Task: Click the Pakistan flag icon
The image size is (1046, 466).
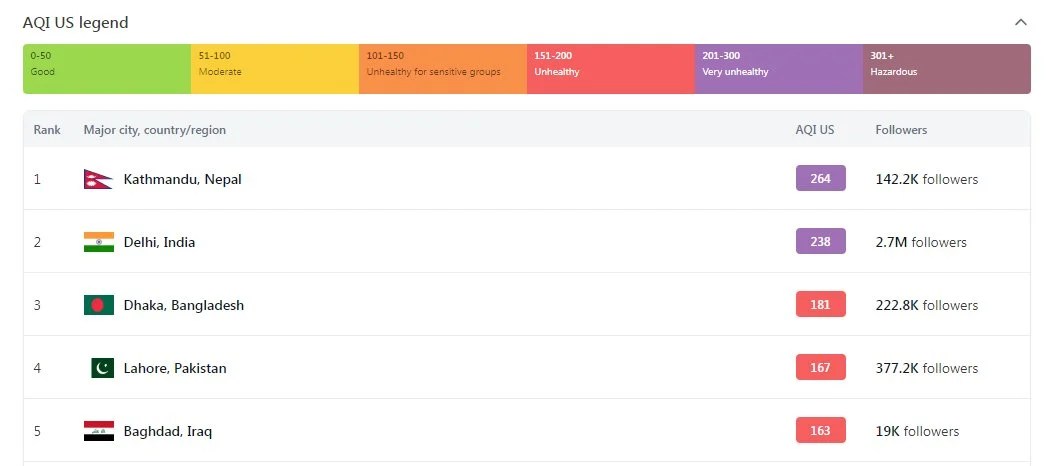Action: 102,368
